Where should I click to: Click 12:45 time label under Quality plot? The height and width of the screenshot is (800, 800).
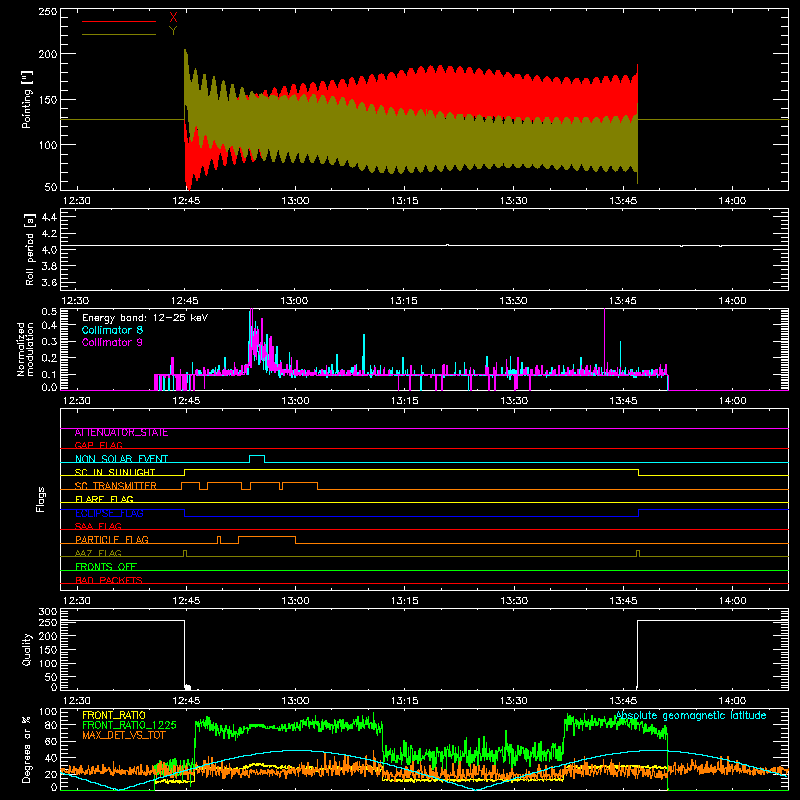186,701
